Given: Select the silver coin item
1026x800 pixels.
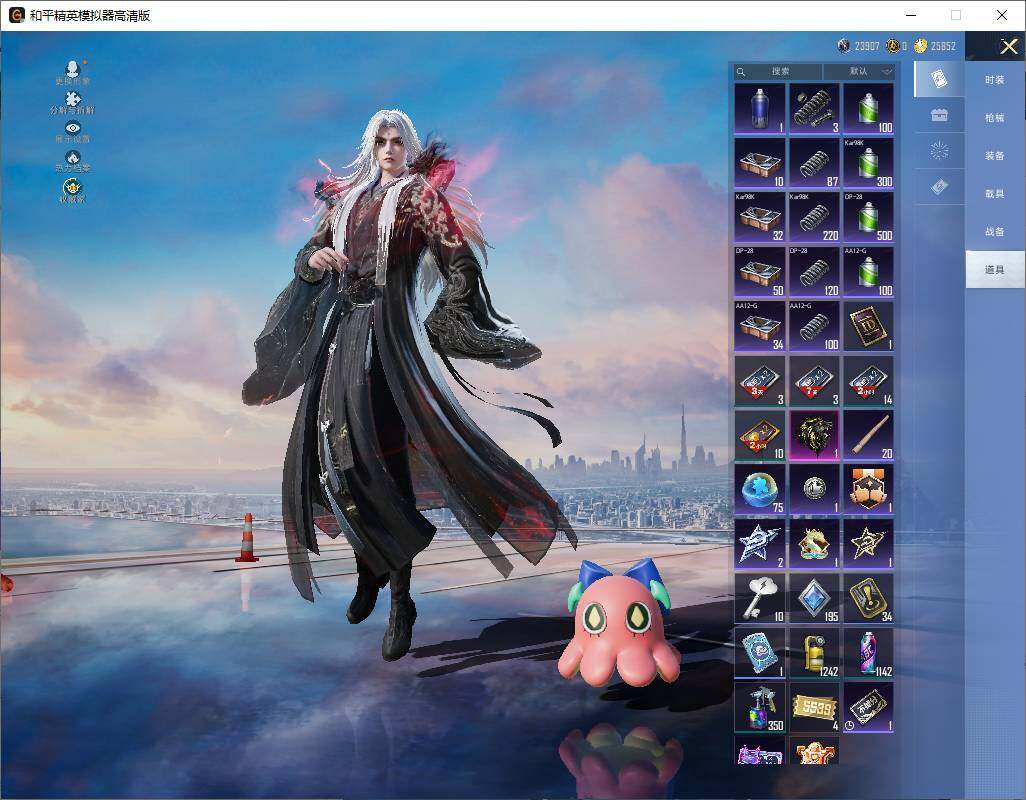Looking at the screenshot, I should (x=814, y=490).
